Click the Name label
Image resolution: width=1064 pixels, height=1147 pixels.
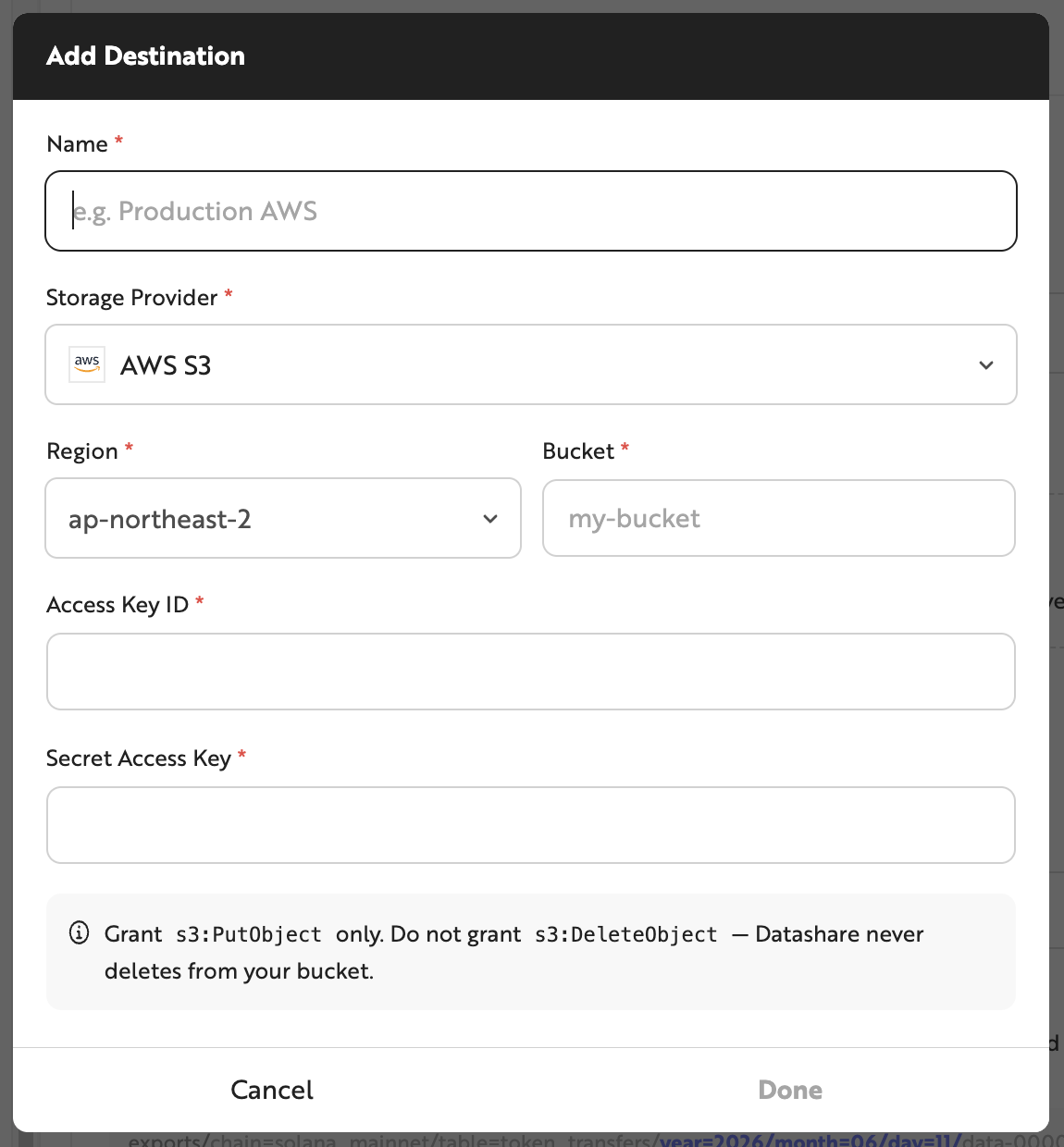[77, 144]
